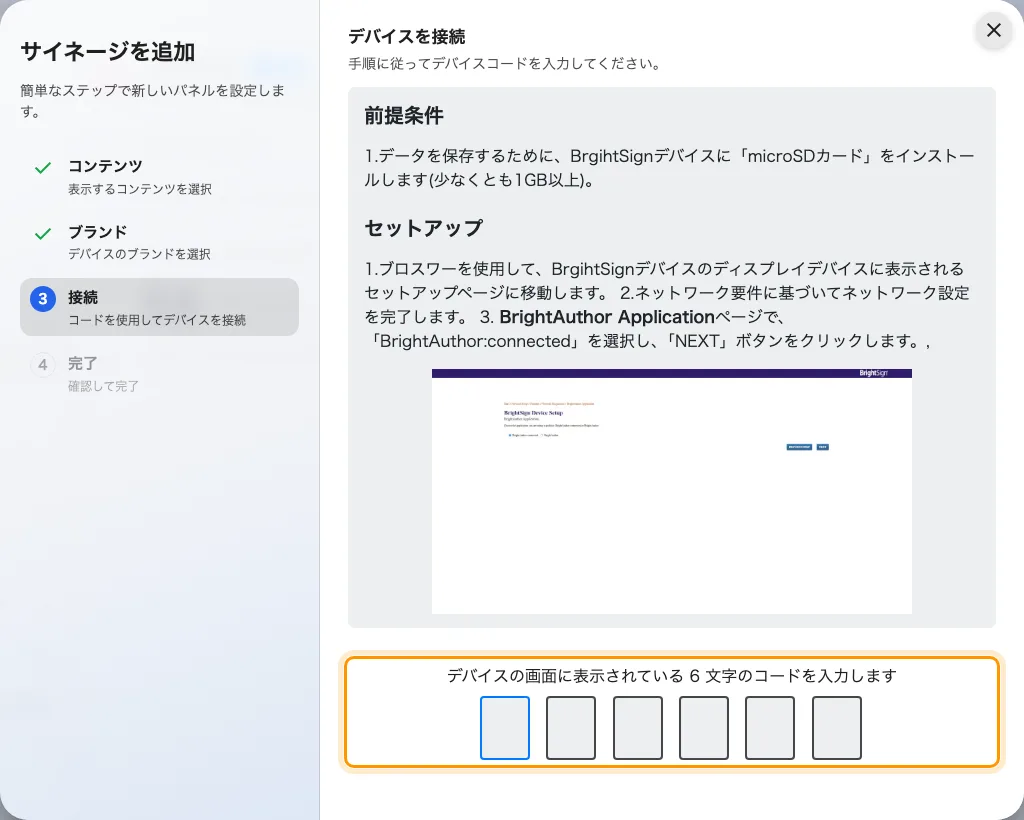Click the text デバイスのブランドを選択
This screenshot has height=820, width=1024.
(139, 254)
